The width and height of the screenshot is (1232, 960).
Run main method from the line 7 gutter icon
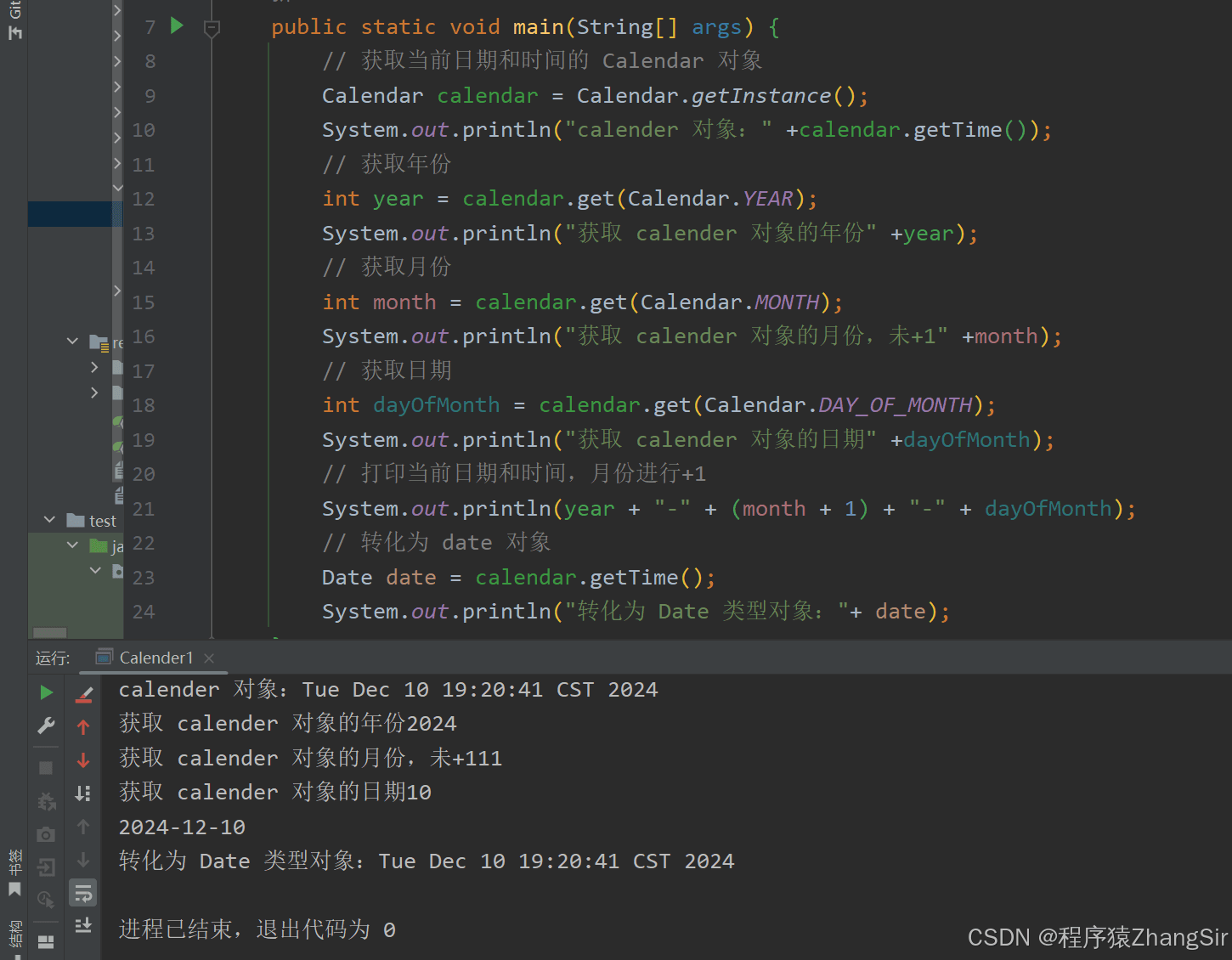[x=177, y=25]
